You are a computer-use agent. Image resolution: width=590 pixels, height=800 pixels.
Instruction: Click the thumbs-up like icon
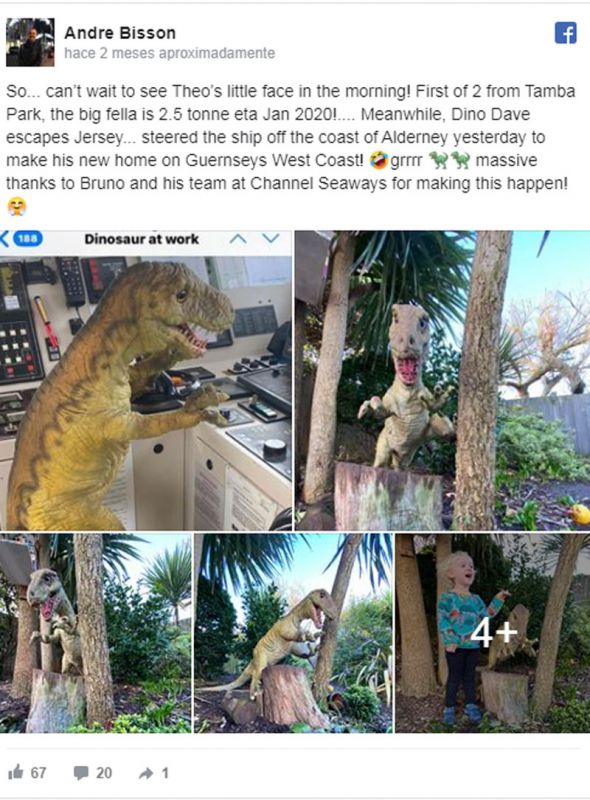pyautogui.click(x=16, y=772)
